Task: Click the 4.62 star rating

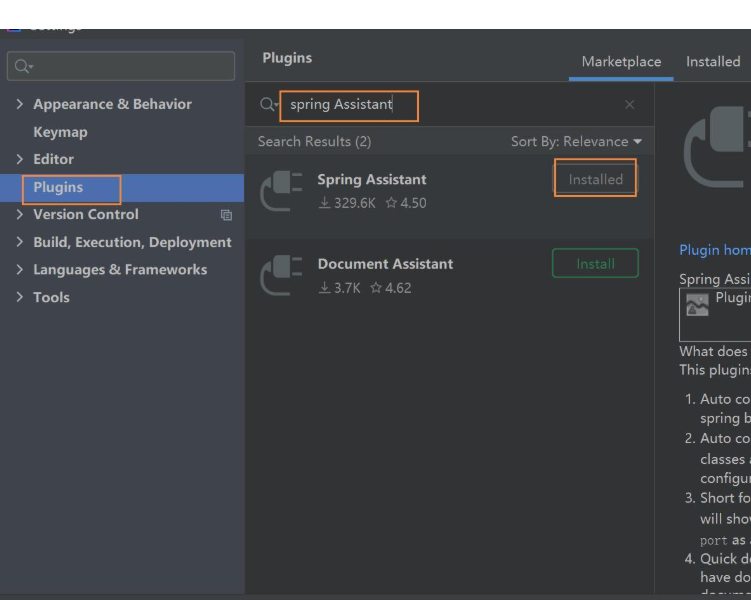Action: point(390,288)
